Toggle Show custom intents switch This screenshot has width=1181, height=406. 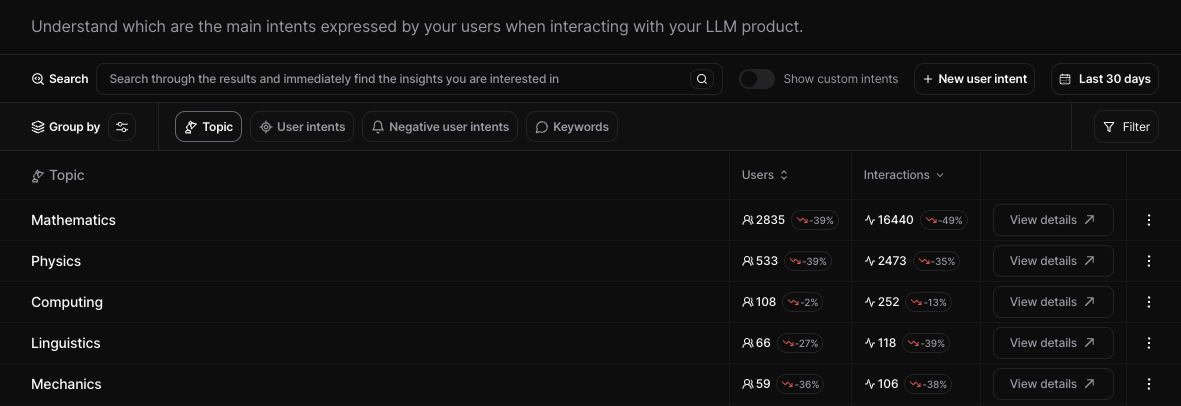pyautogui.click(x=757, y=79)
